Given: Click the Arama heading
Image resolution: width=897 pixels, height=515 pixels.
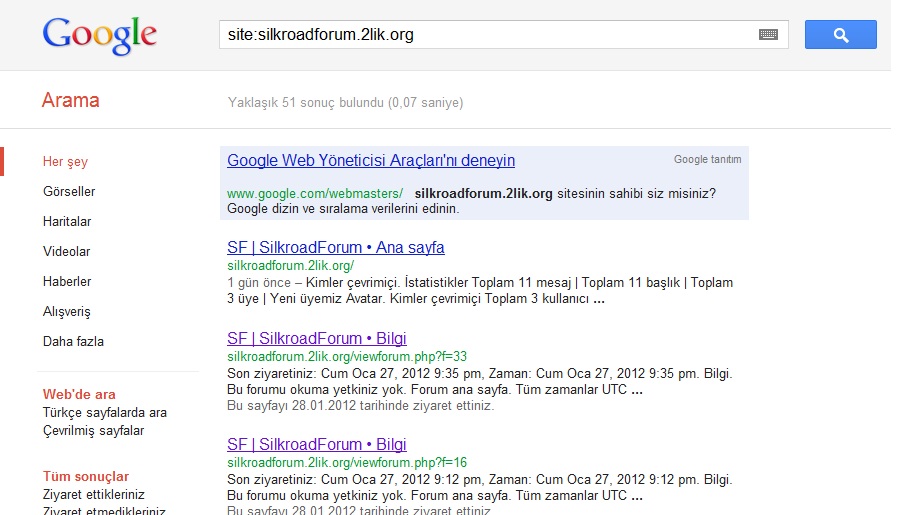Looking at the screenshot, I should coord(70,100).
